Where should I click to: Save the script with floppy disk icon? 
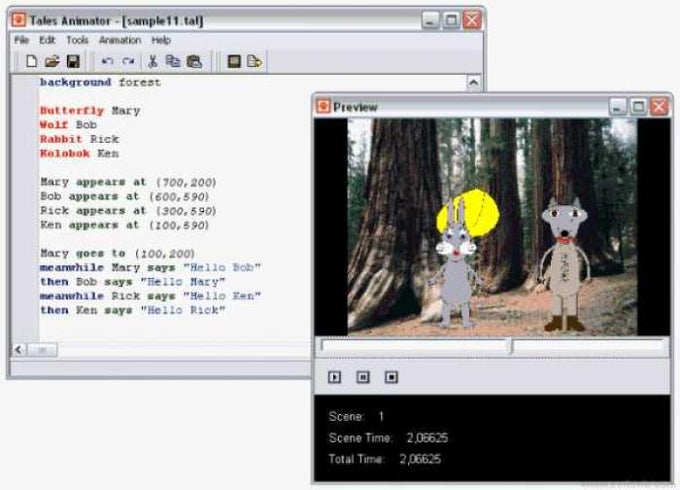coord(73,61)
